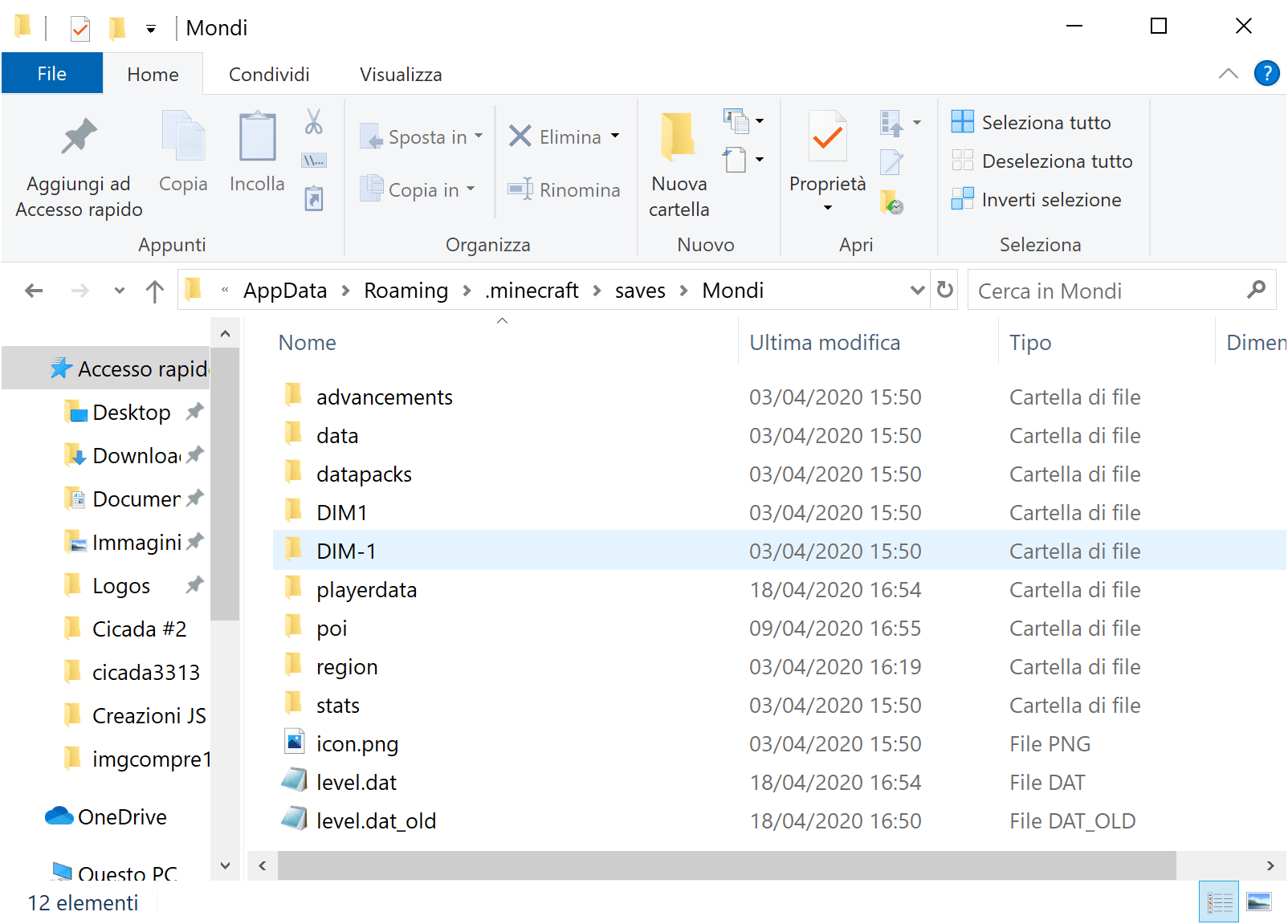The width and height of the screenshot is (1288, 924).
Task: Click the Roaming breadcrumb segment
Action: (x=406, y=291)
